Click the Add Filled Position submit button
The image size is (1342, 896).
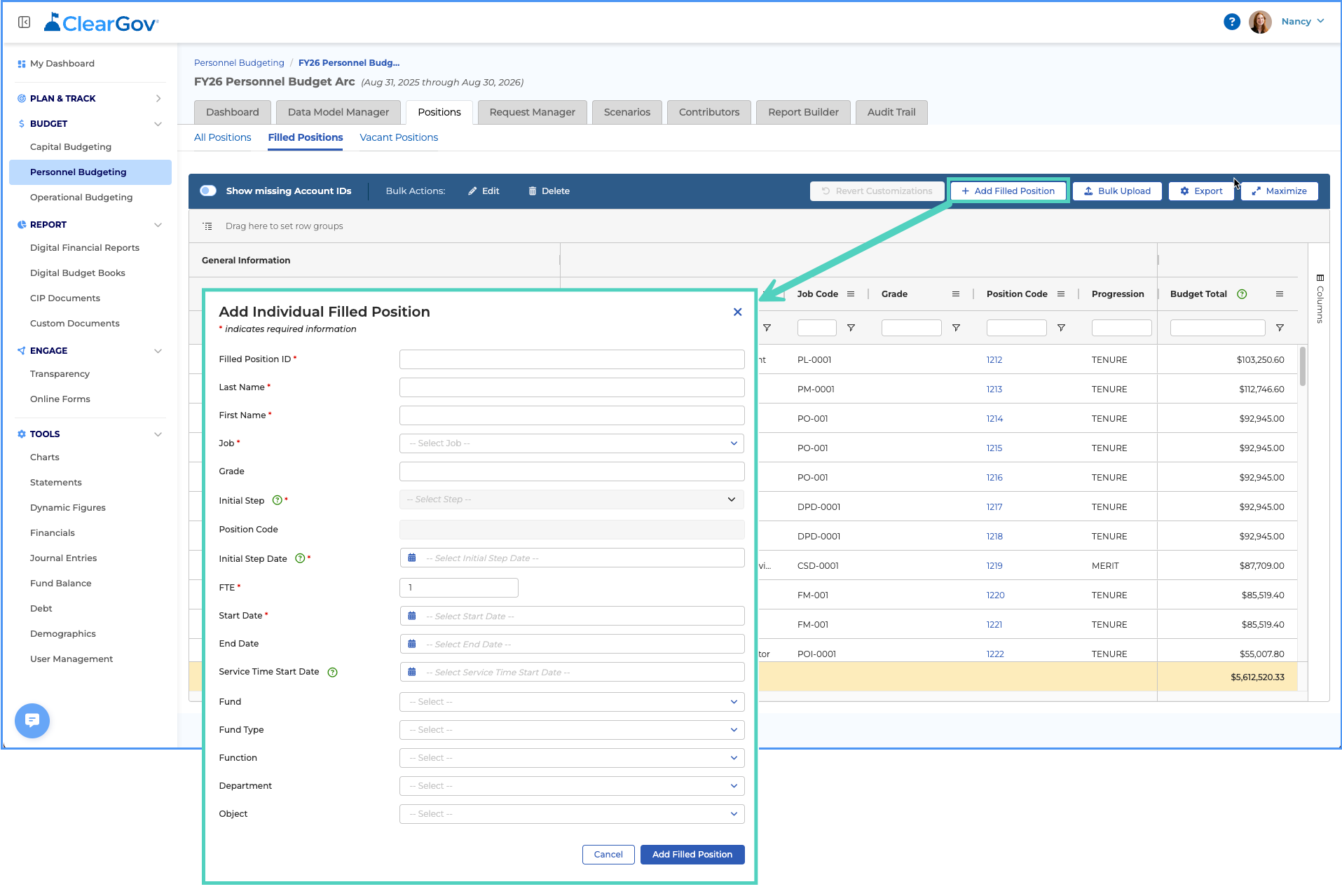pos(692,855)
